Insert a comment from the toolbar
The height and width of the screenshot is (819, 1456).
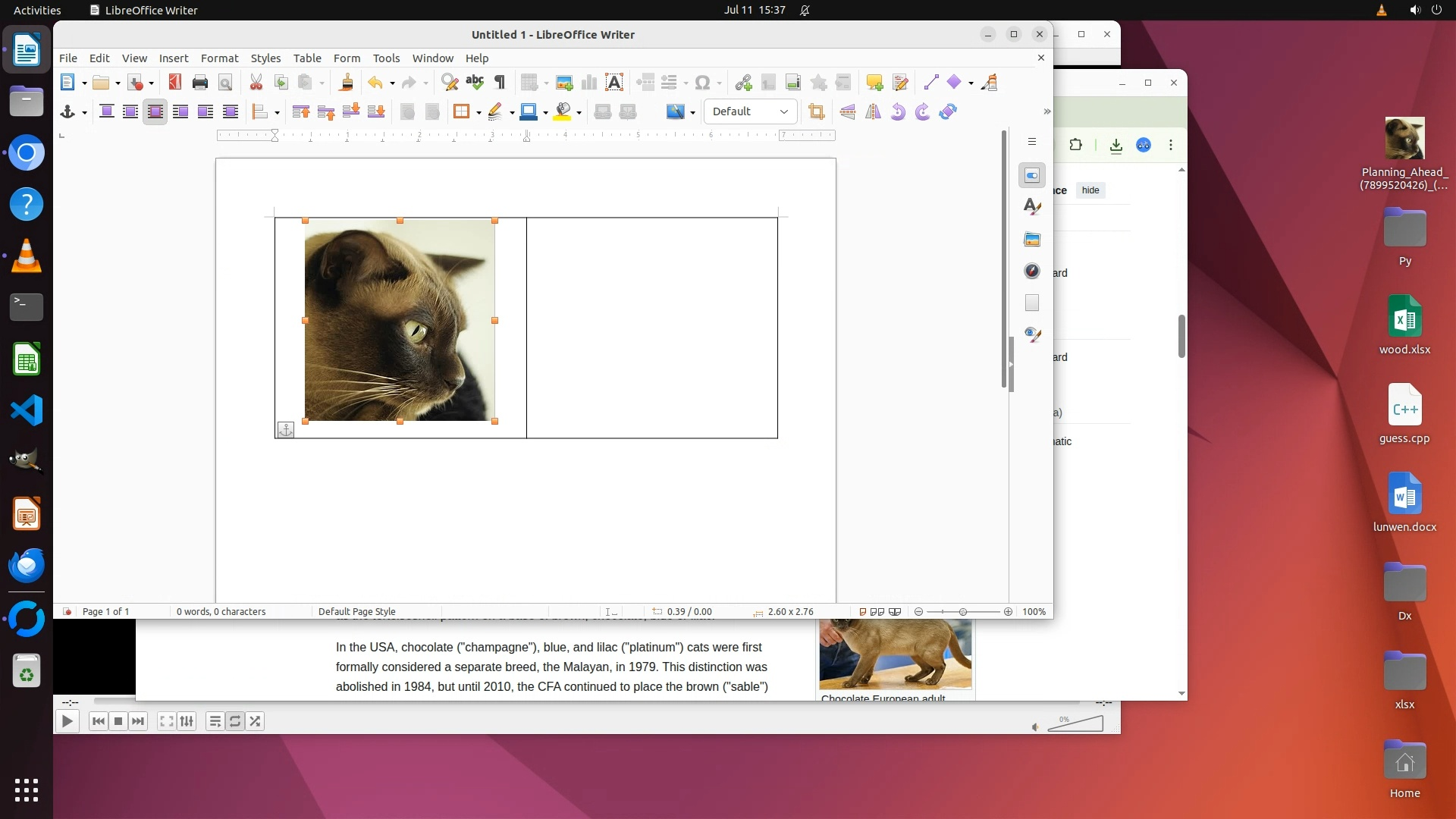point(874,83)
